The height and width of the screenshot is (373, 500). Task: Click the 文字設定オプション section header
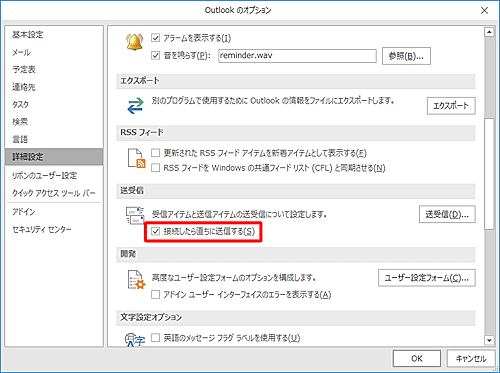click(x=295, y=317)
